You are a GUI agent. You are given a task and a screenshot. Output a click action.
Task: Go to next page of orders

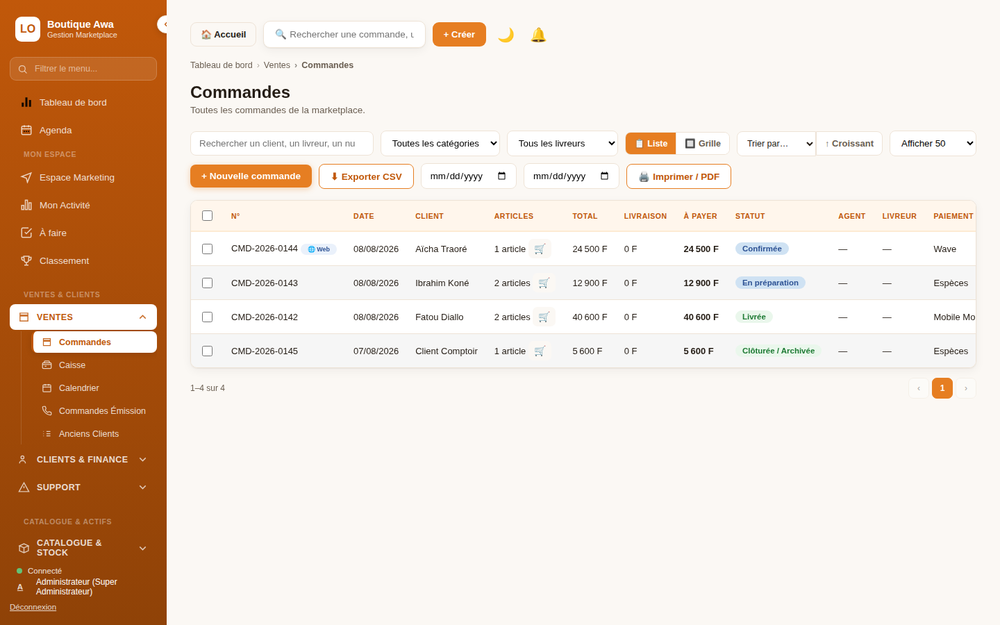966,388
